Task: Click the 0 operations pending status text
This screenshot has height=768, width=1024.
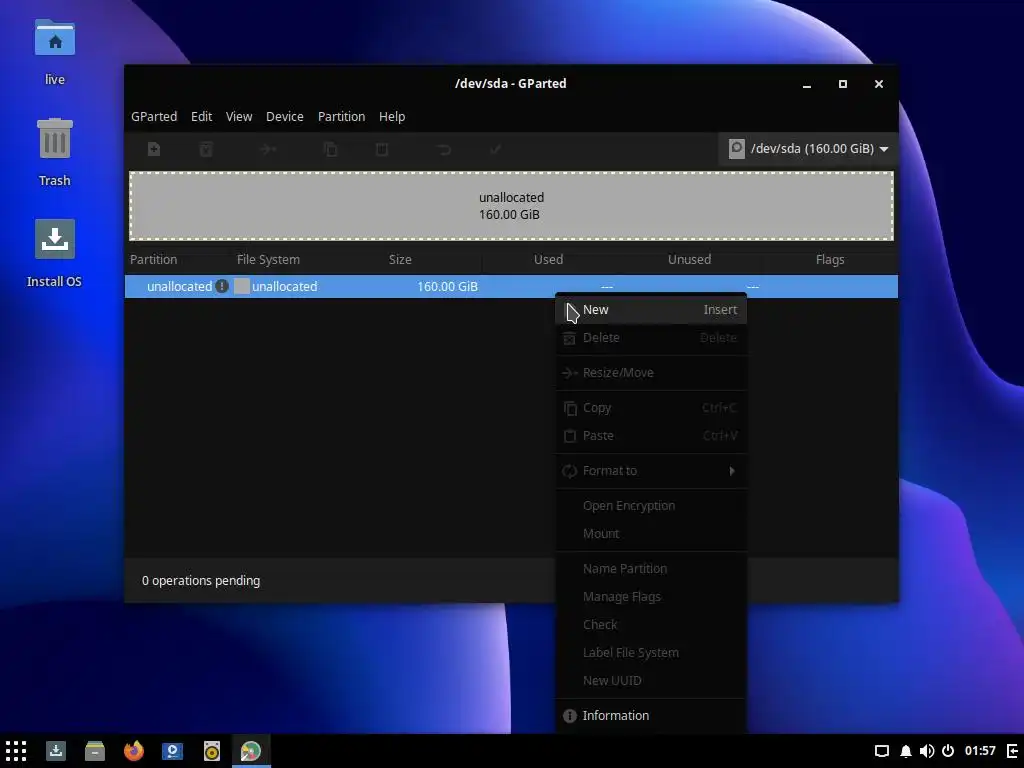Action: [x=201, y=581]
